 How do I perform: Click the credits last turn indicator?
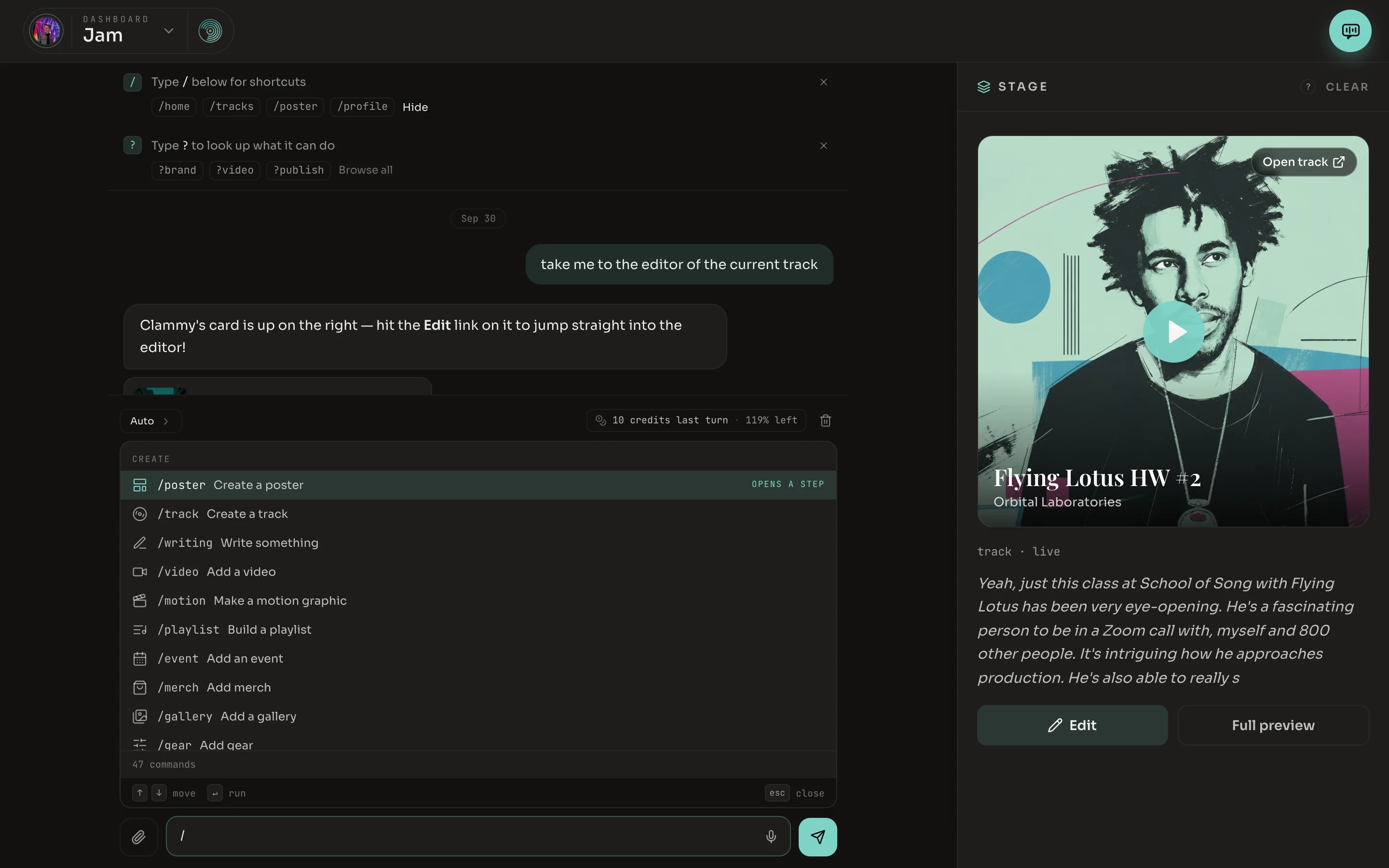click(696, 420)
